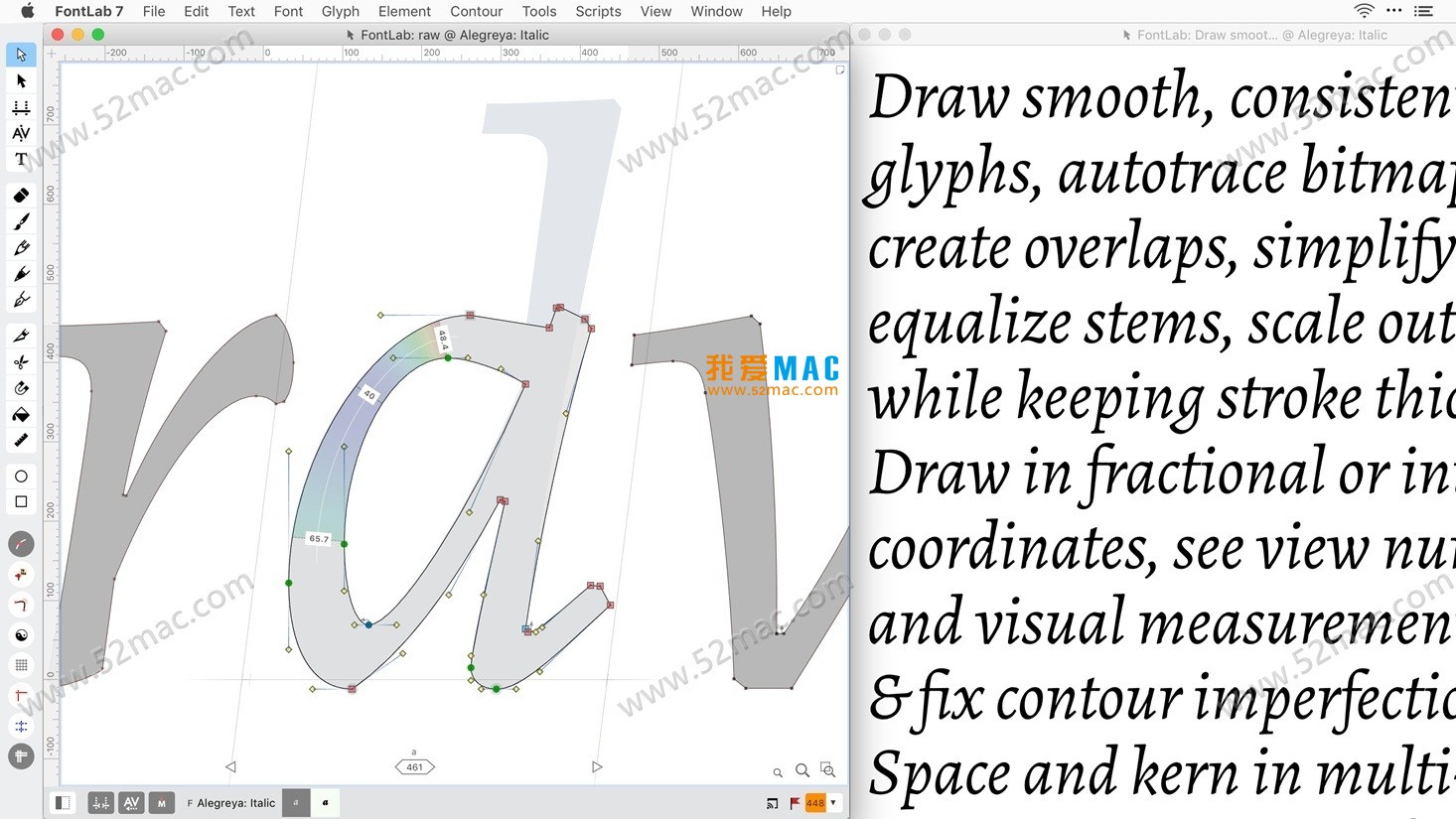Click the cast/echo icon in status bar

click(773, 803)
